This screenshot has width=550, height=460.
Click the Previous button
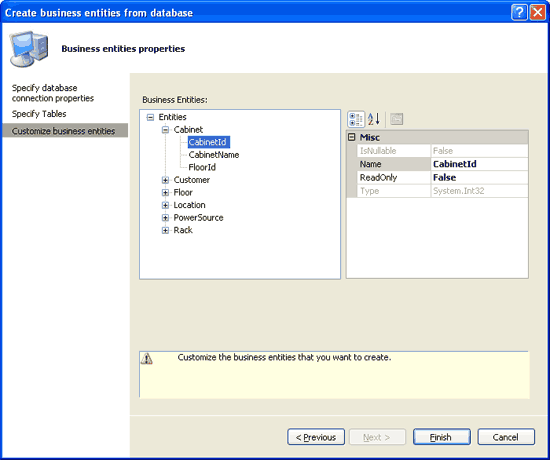(x=316, y=437)
